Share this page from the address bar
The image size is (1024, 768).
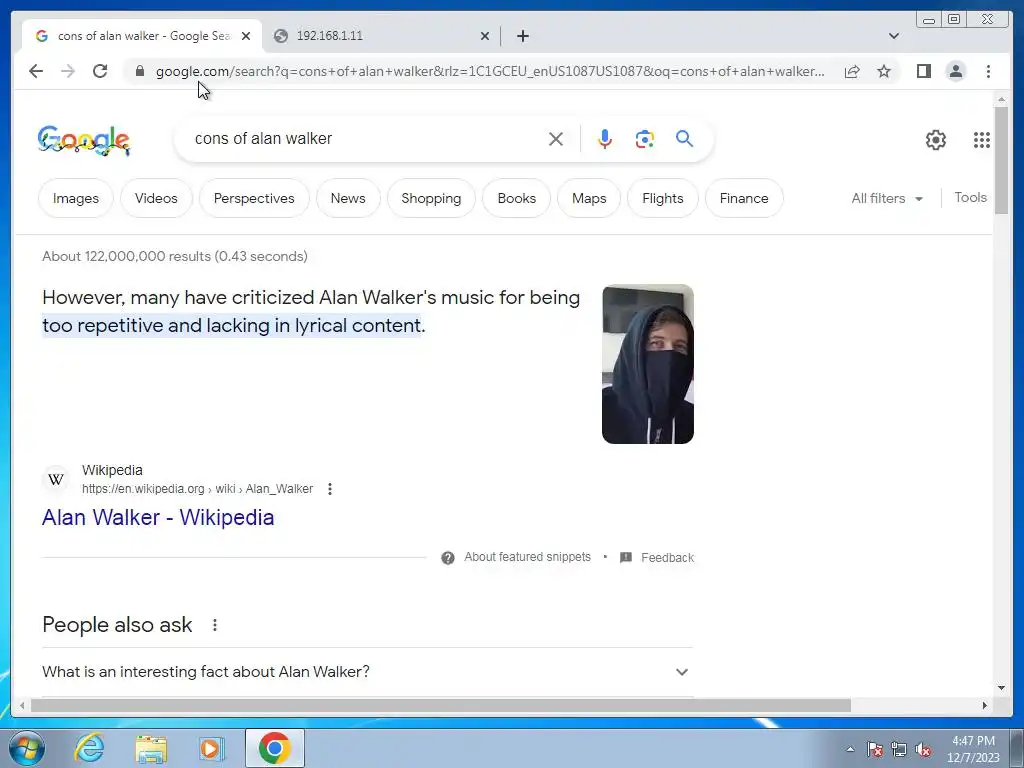852,71
